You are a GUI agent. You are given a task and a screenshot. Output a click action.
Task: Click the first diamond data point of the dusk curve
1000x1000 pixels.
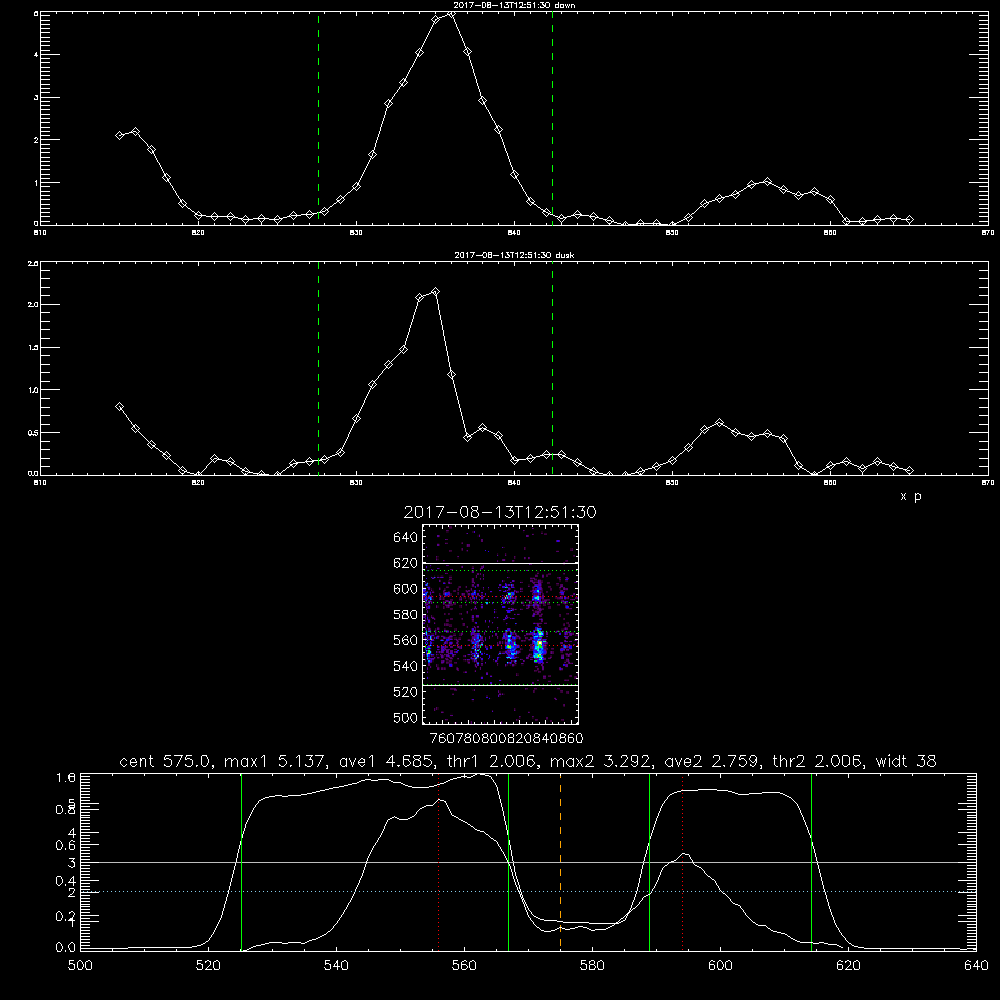pyautogui.click(x=119, y=406)
